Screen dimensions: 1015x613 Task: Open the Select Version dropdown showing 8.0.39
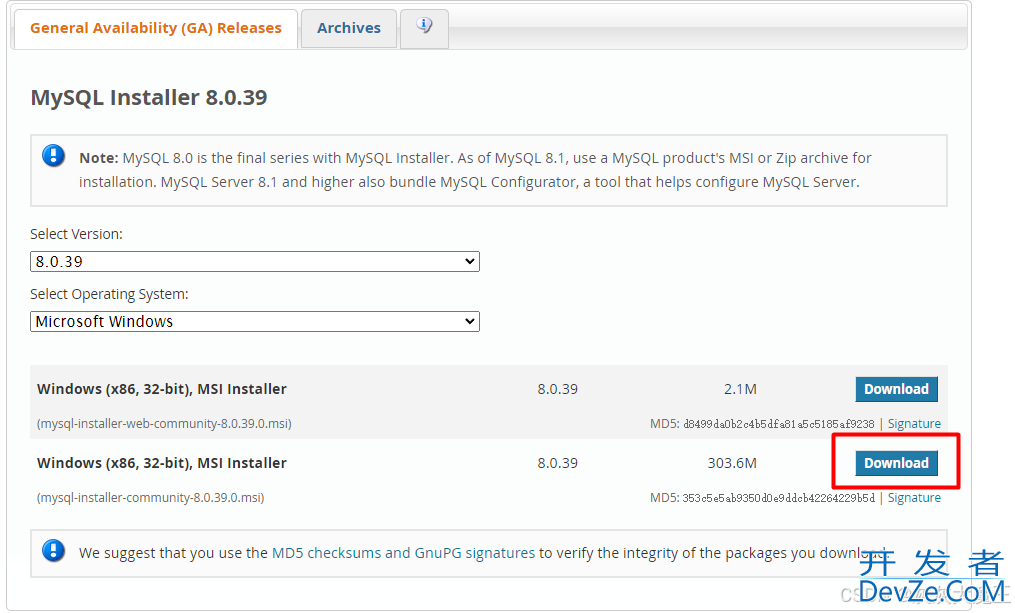point(254,262)
